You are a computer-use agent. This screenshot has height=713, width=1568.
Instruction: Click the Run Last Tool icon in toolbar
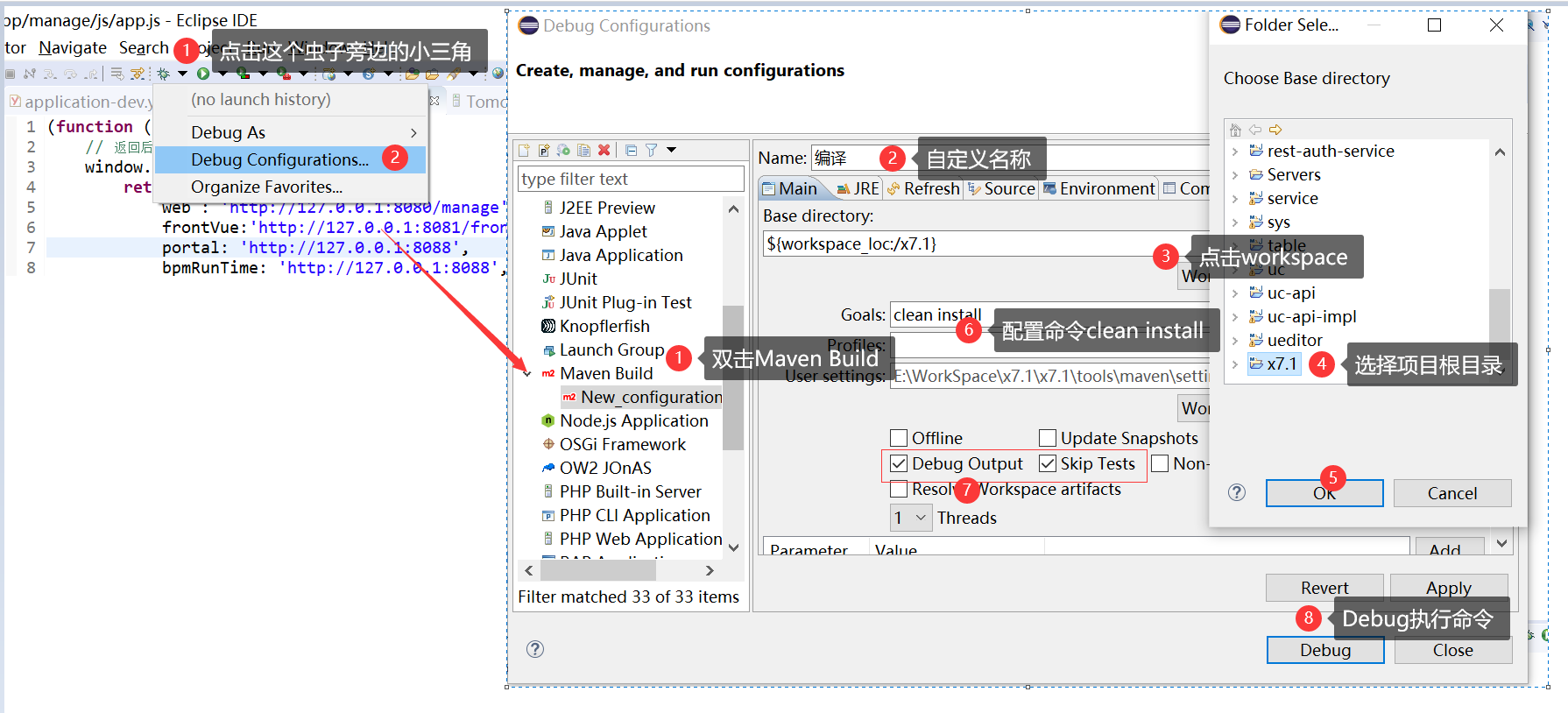pos(283,74)
